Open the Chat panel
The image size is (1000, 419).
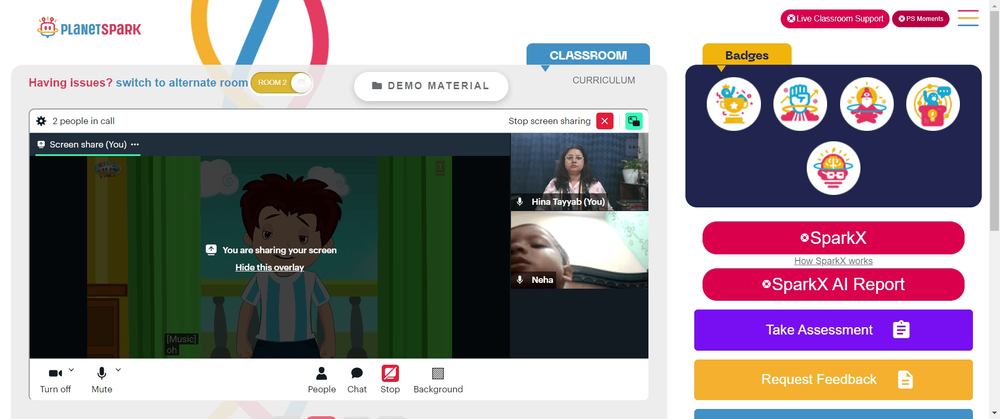357,380
